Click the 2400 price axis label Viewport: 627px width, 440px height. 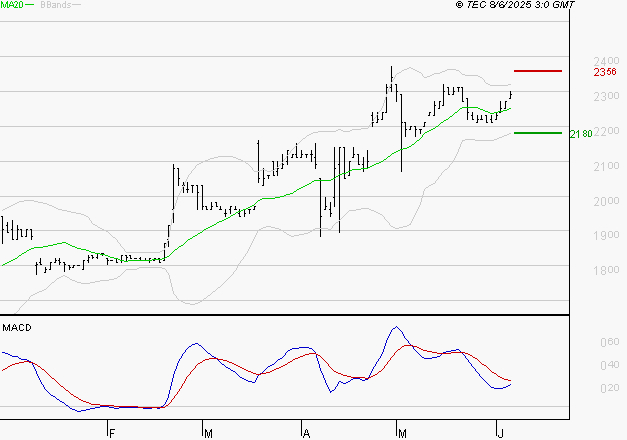point(604,61)
